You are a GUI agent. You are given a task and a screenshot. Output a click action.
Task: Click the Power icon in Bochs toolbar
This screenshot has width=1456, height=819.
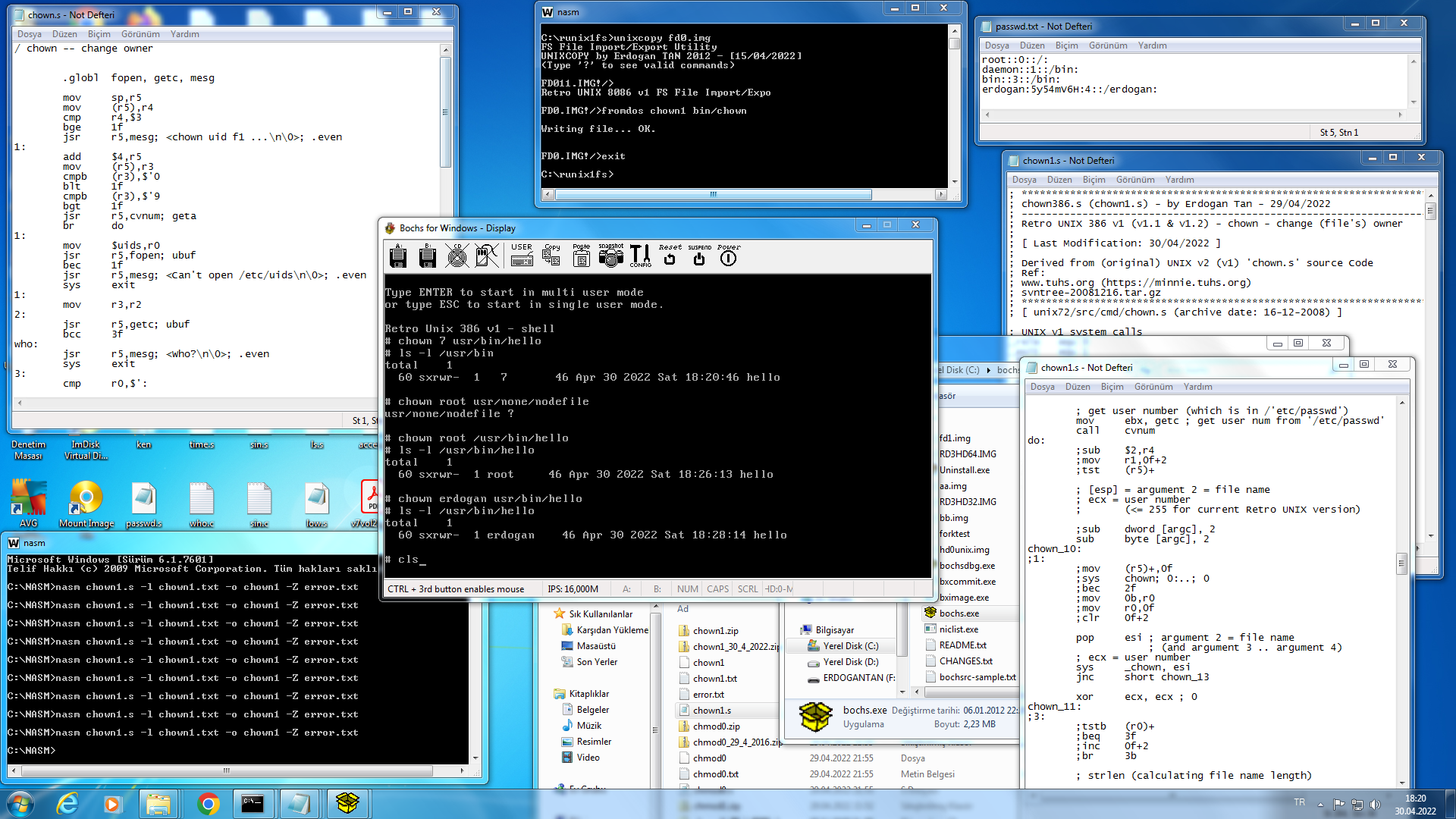point(728,256)
